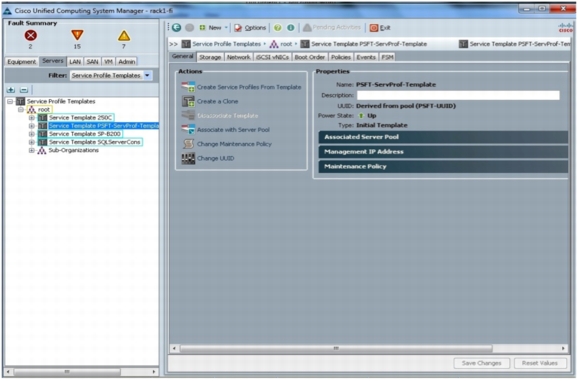Open the iSCSI vNICs tab
Screen dimensions: 578x381
[272, 57]
